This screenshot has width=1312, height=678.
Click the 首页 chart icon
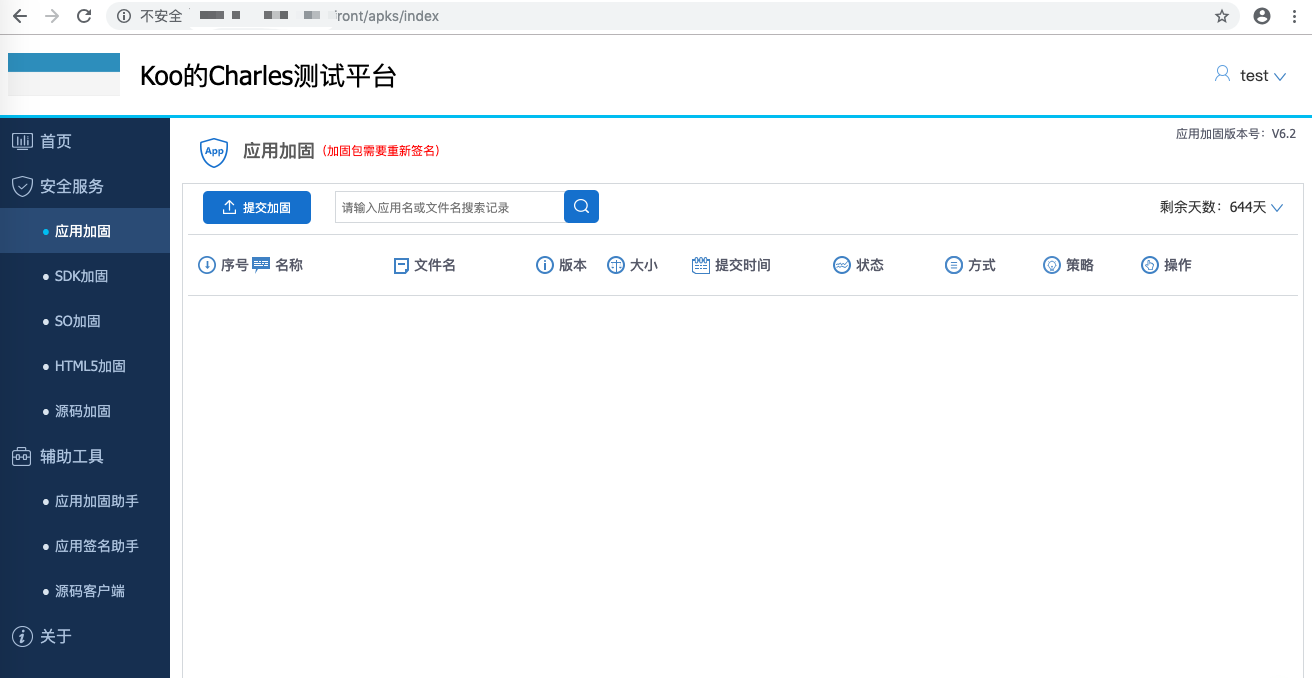pyautogui.click(x=22, y=141)
